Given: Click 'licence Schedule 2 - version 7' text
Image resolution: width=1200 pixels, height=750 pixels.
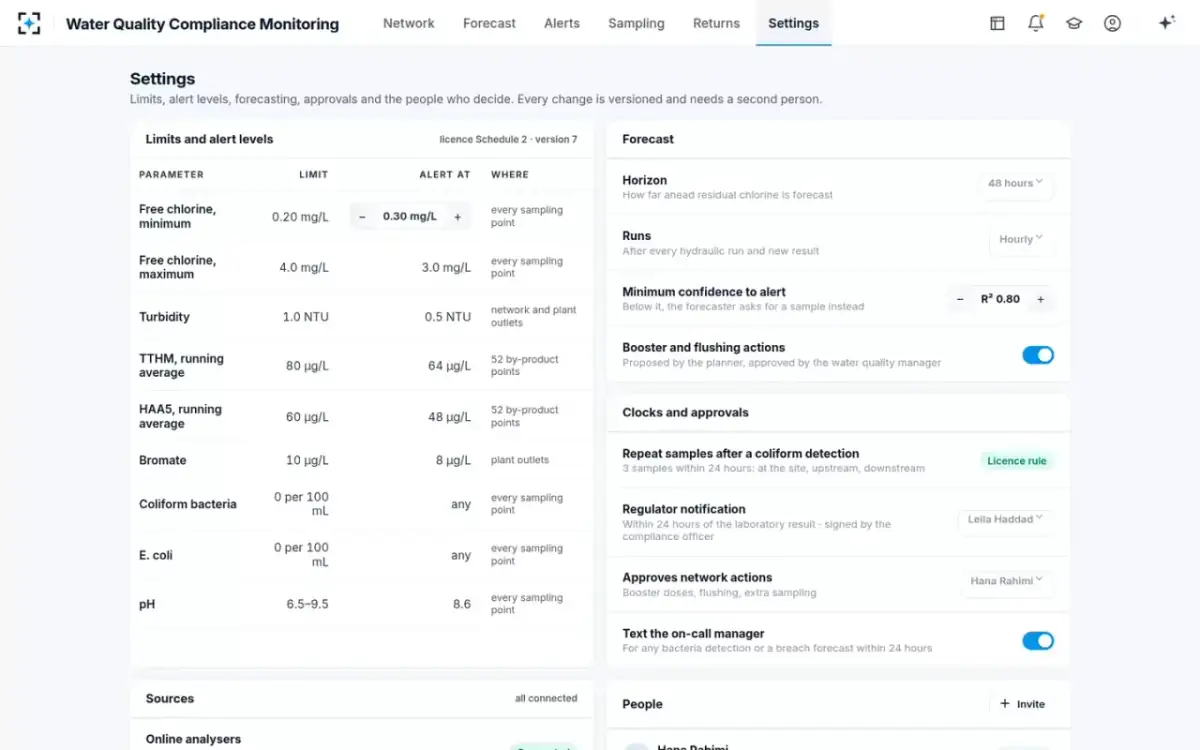Looking at the screenshot, I should [508, 139].
